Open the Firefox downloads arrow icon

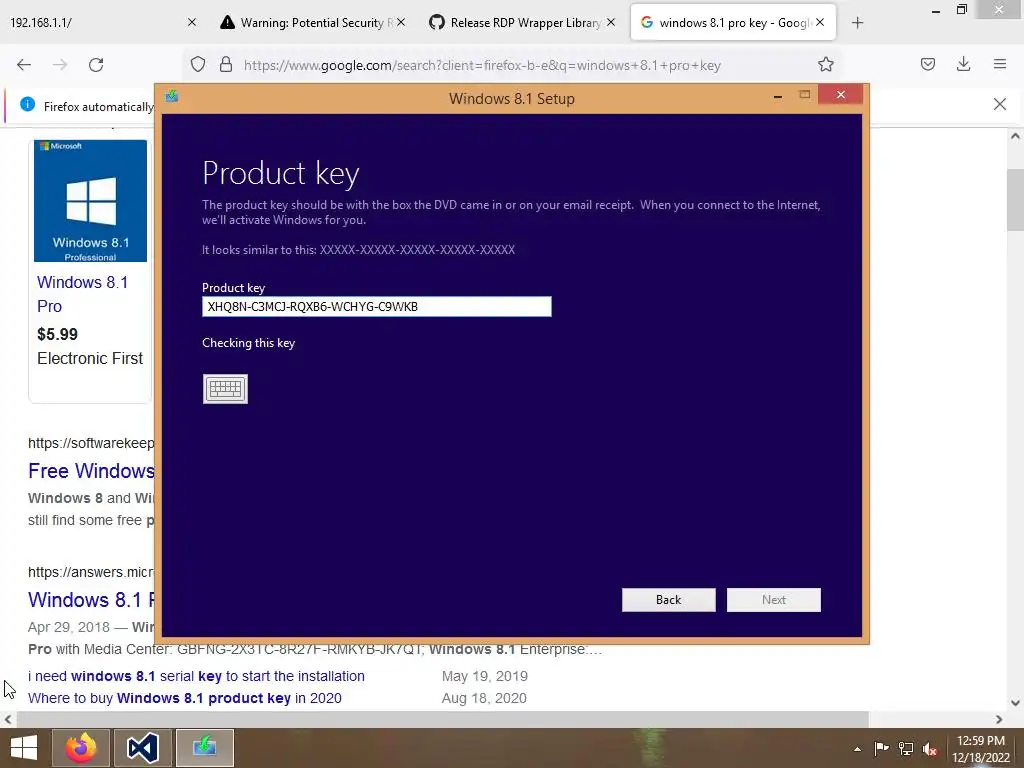pos(963,64)
